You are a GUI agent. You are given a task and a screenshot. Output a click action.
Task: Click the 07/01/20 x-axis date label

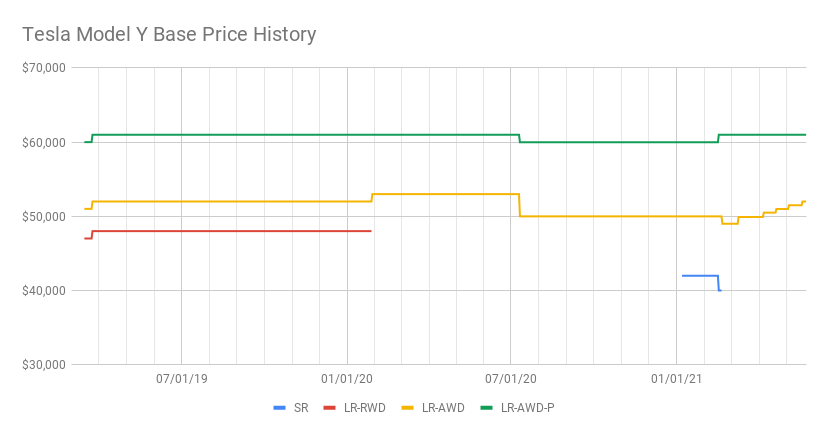coord(510,379)
